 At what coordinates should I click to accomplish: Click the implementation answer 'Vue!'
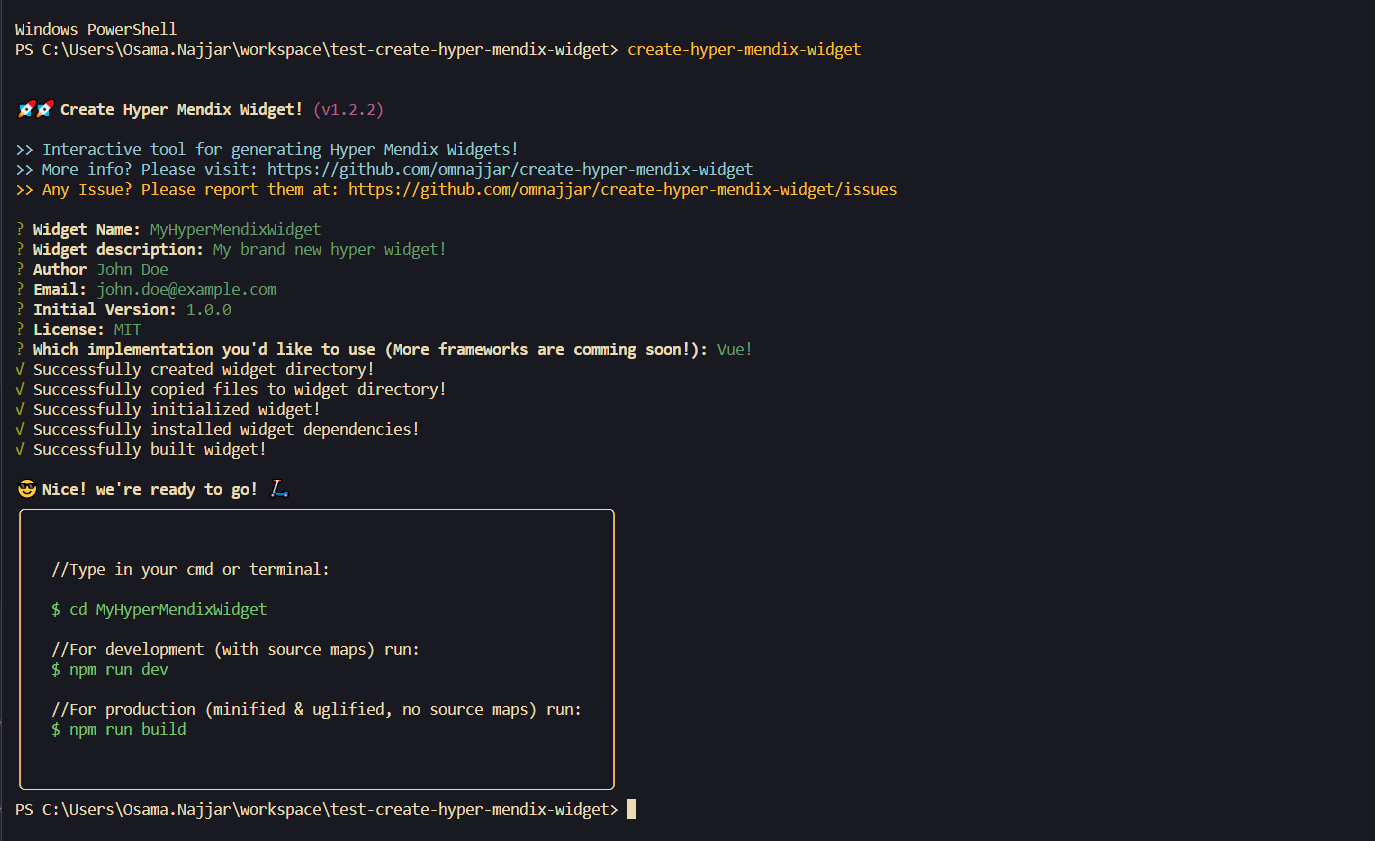[x=735, y=349]
